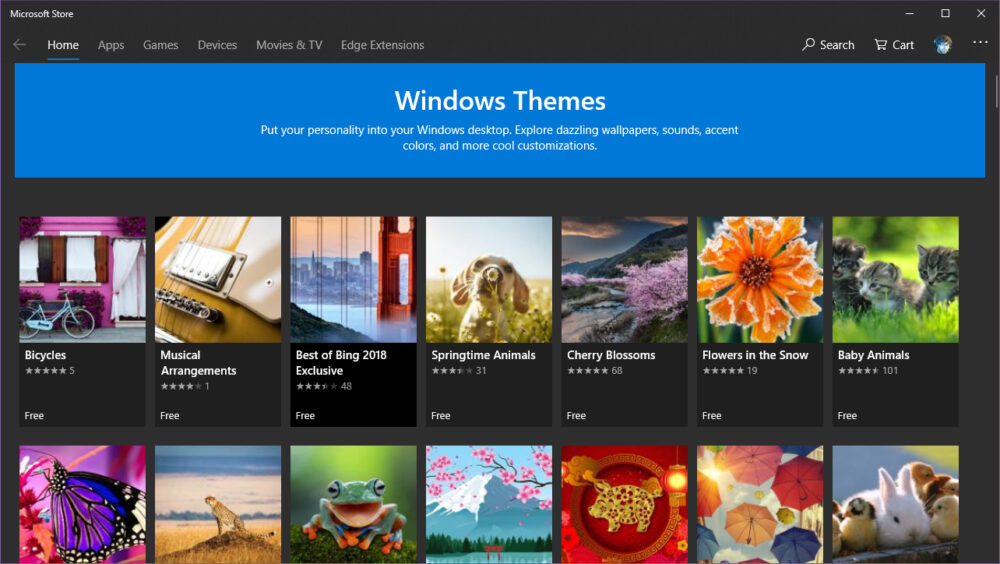Click the Springtime Animals theme title
The width and height of the screenshot is (1000, 564).
[x=483, y=355]
